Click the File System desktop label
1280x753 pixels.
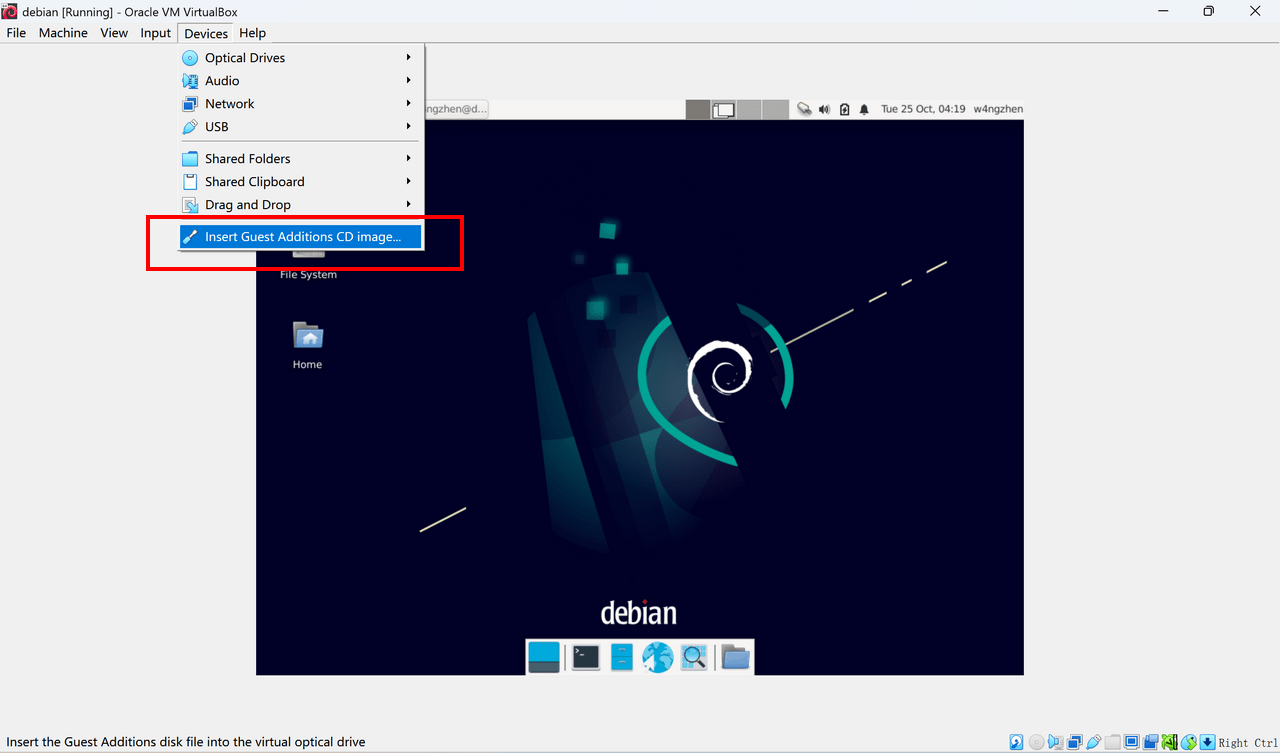tap(308, 275)
